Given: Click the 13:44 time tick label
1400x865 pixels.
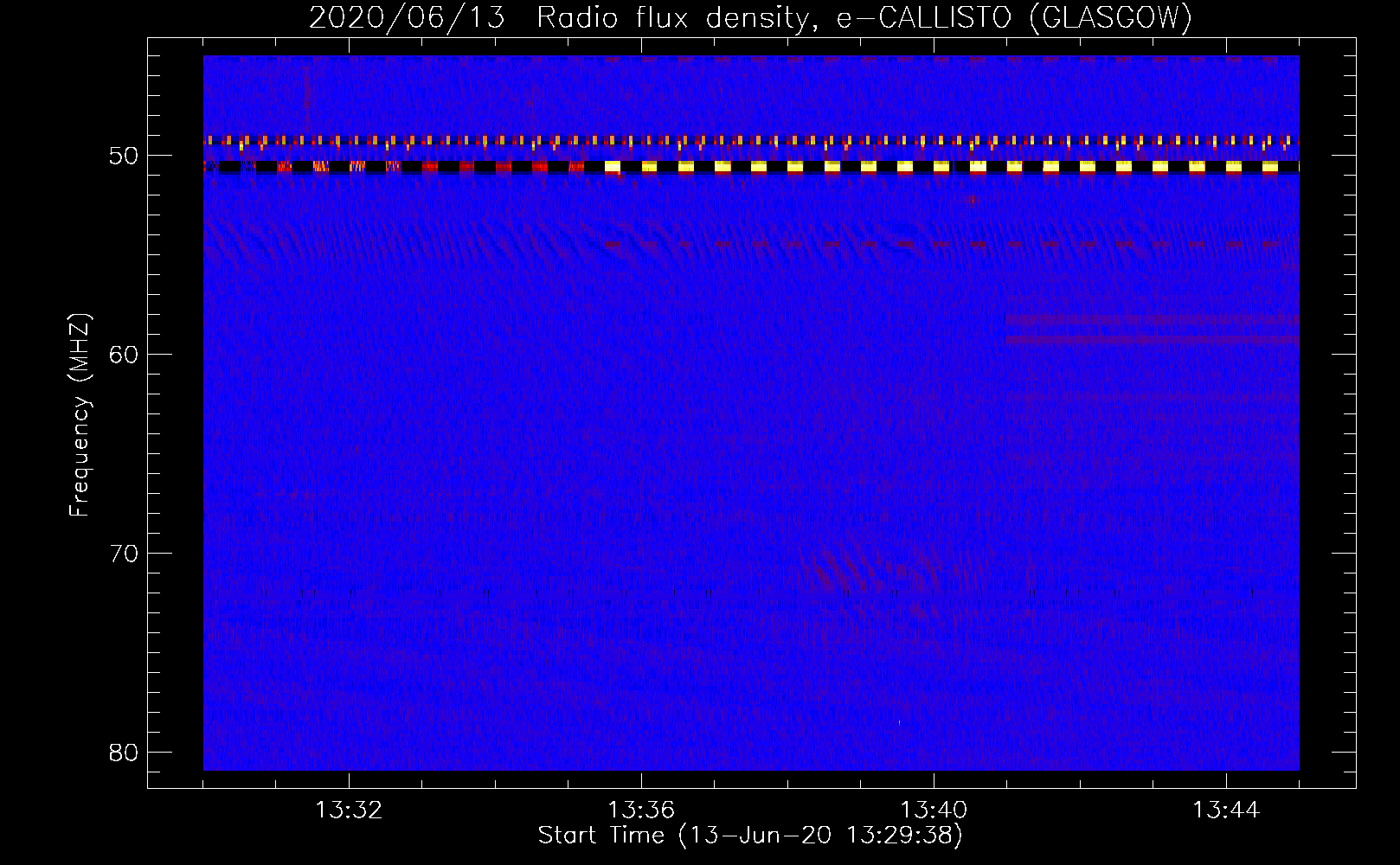Looking at the screenshot, I should (1226, 811).
